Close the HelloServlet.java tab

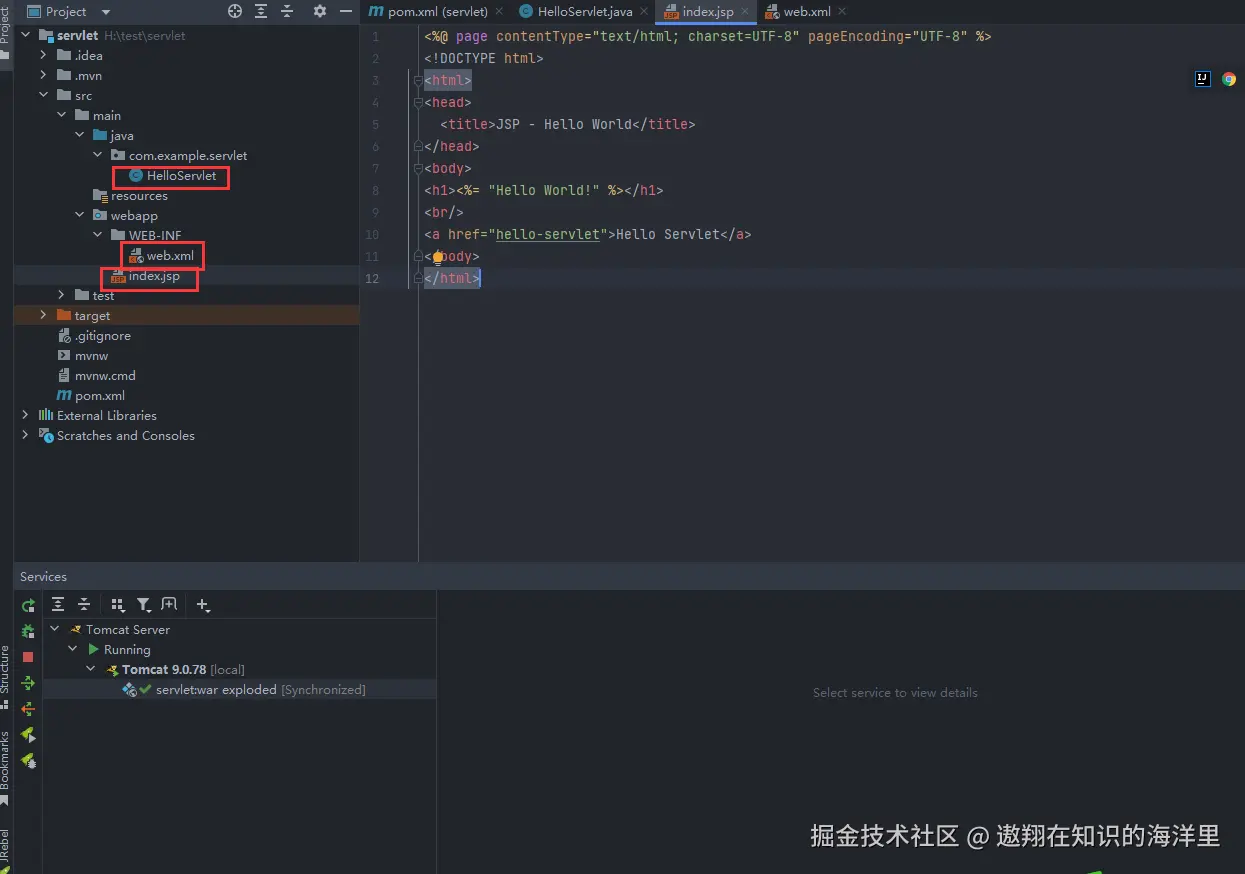click(x=645, y=12)
